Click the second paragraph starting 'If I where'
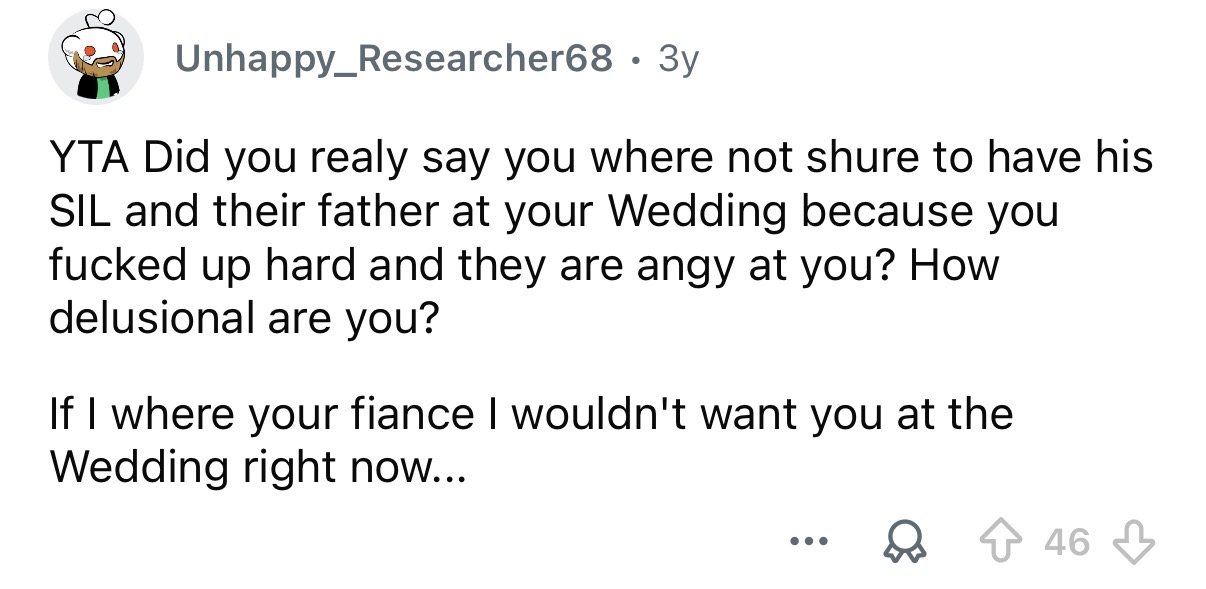 [530, 413]
